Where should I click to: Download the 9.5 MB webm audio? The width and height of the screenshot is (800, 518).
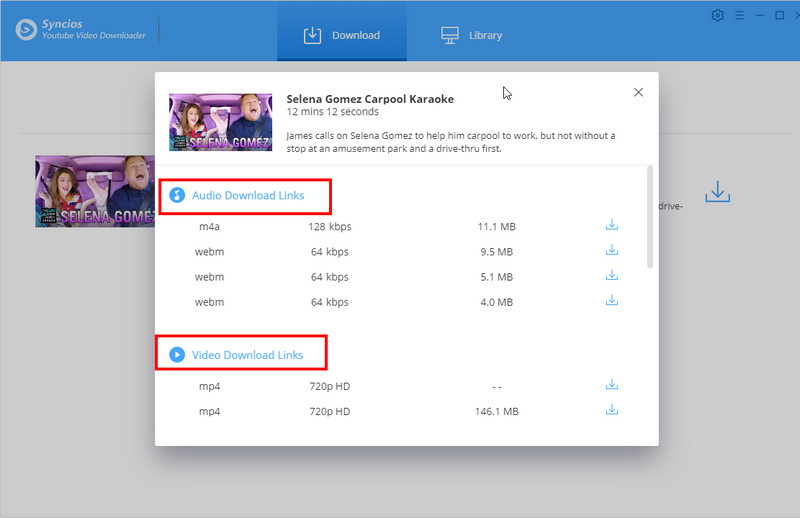coord(612,250)
